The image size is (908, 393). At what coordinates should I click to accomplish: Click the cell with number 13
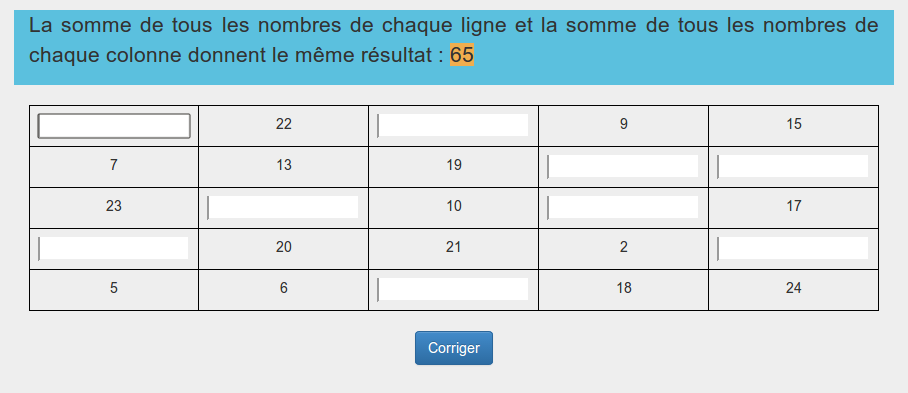[x=284, y=167]
